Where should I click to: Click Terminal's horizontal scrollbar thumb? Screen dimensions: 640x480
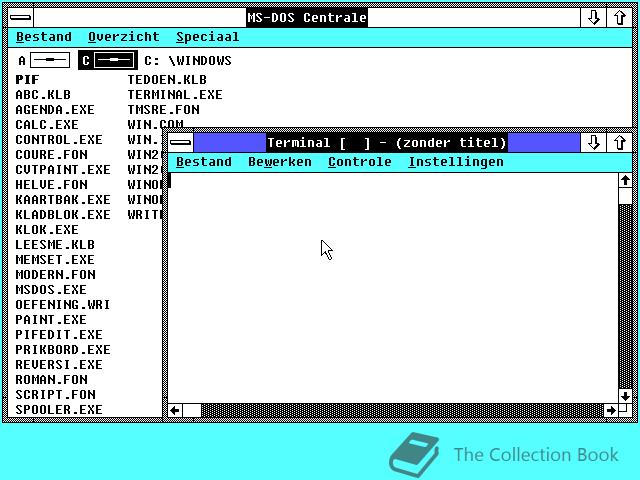pyautogui.click(x=192, y=410)
